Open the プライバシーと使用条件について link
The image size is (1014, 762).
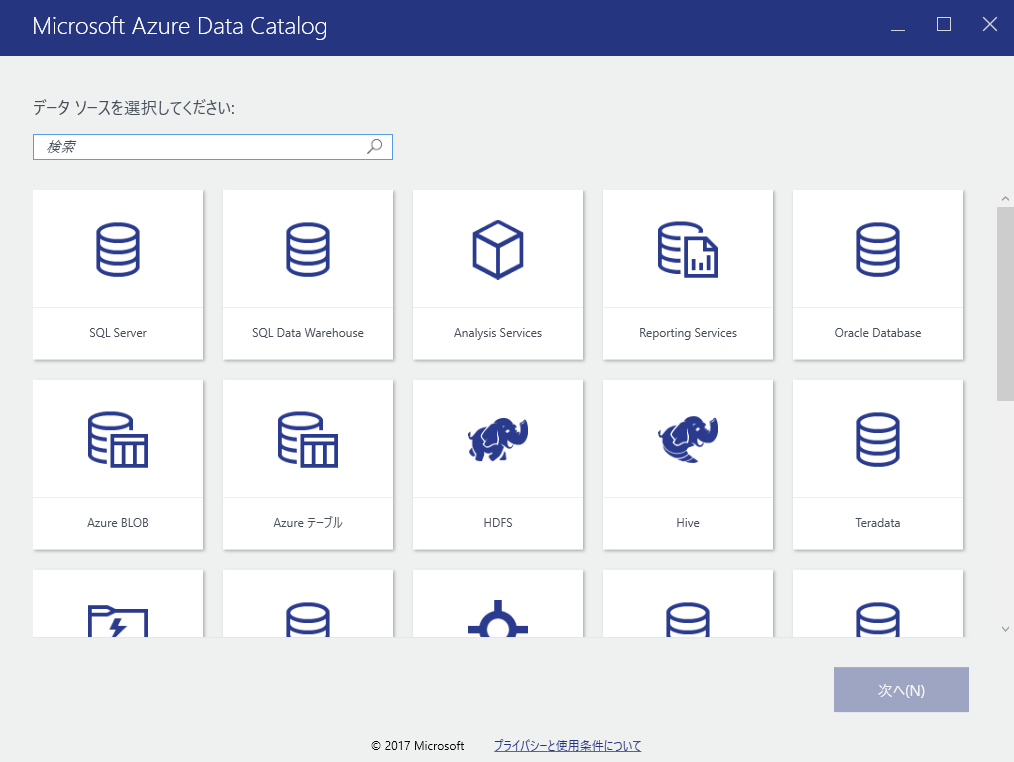568,746
